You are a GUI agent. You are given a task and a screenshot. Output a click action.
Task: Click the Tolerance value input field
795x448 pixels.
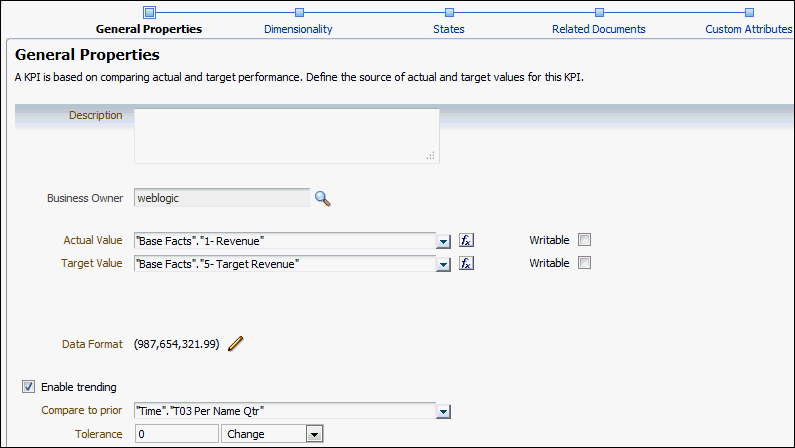[x=176, y=434]
